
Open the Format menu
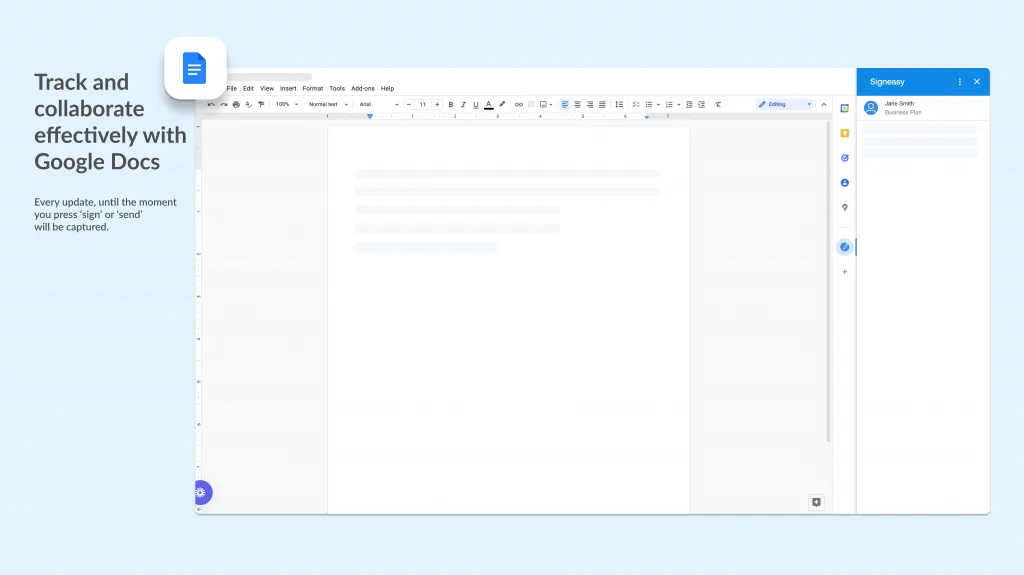(x=313, y=88)
